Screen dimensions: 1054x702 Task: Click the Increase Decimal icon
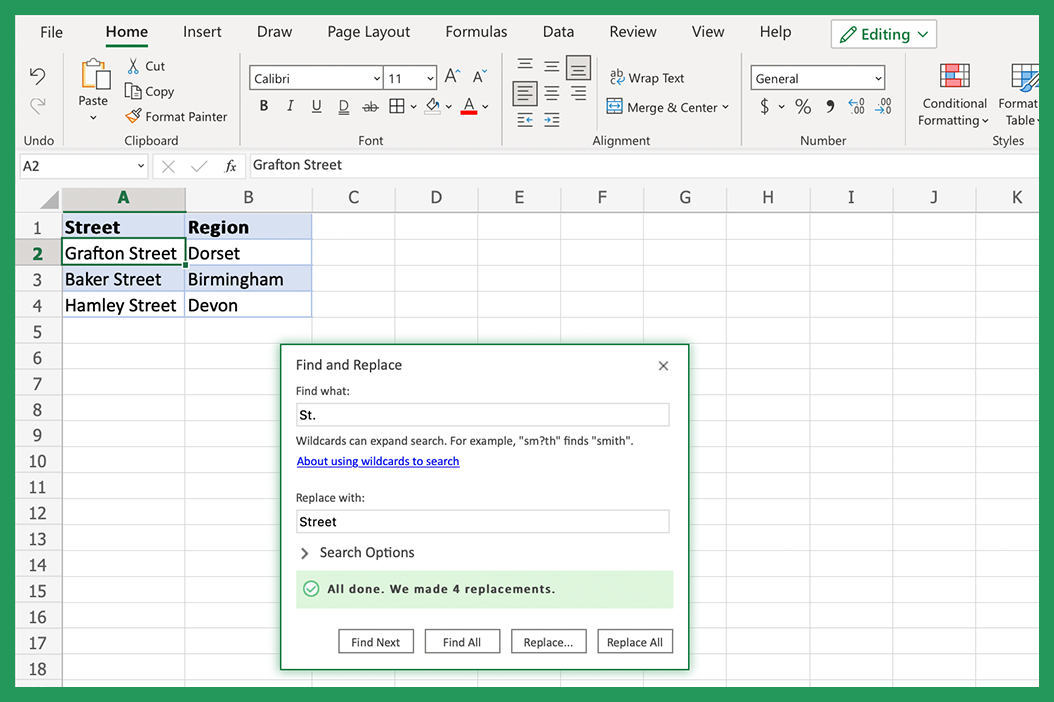pos(856,106)
